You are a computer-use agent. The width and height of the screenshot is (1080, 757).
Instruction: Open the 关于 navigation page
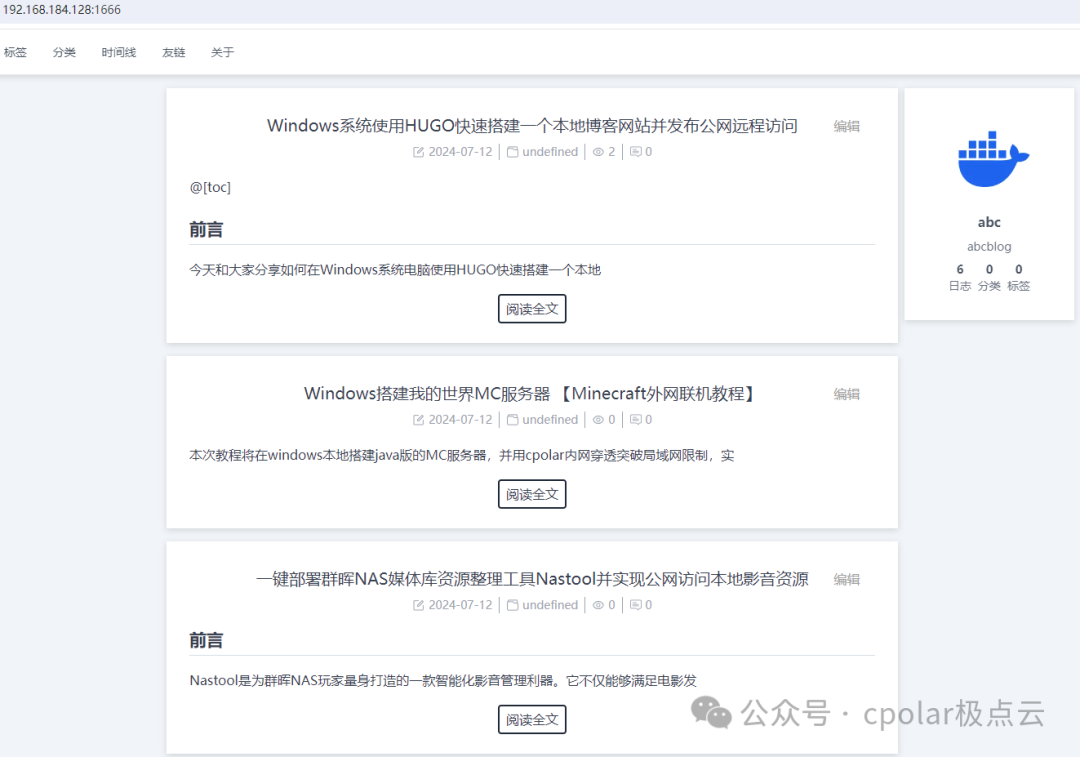(x=222, y=52)
